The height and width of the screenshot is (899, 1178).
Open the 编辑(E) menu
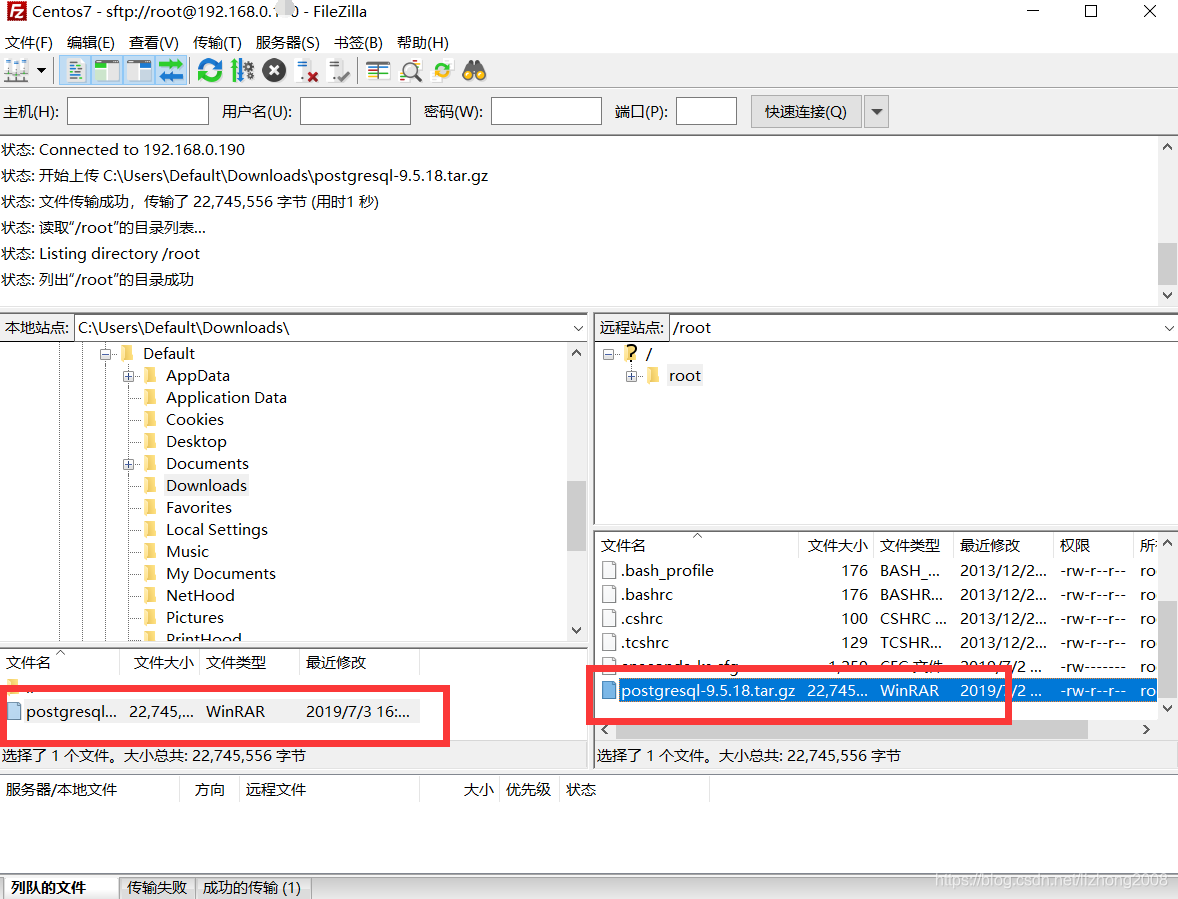pos(91,43)
